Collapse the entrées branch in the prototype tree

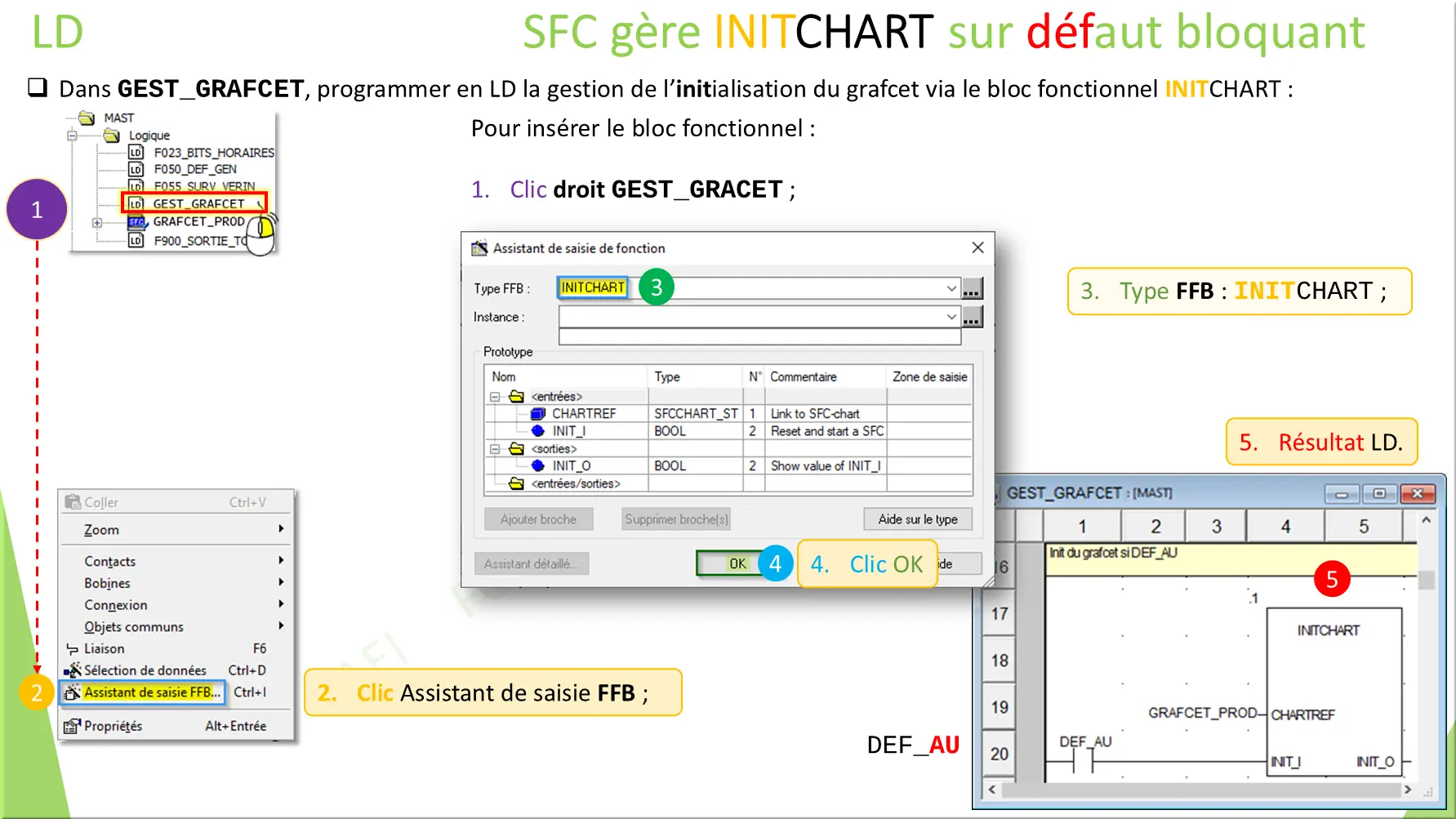[494, 397]
